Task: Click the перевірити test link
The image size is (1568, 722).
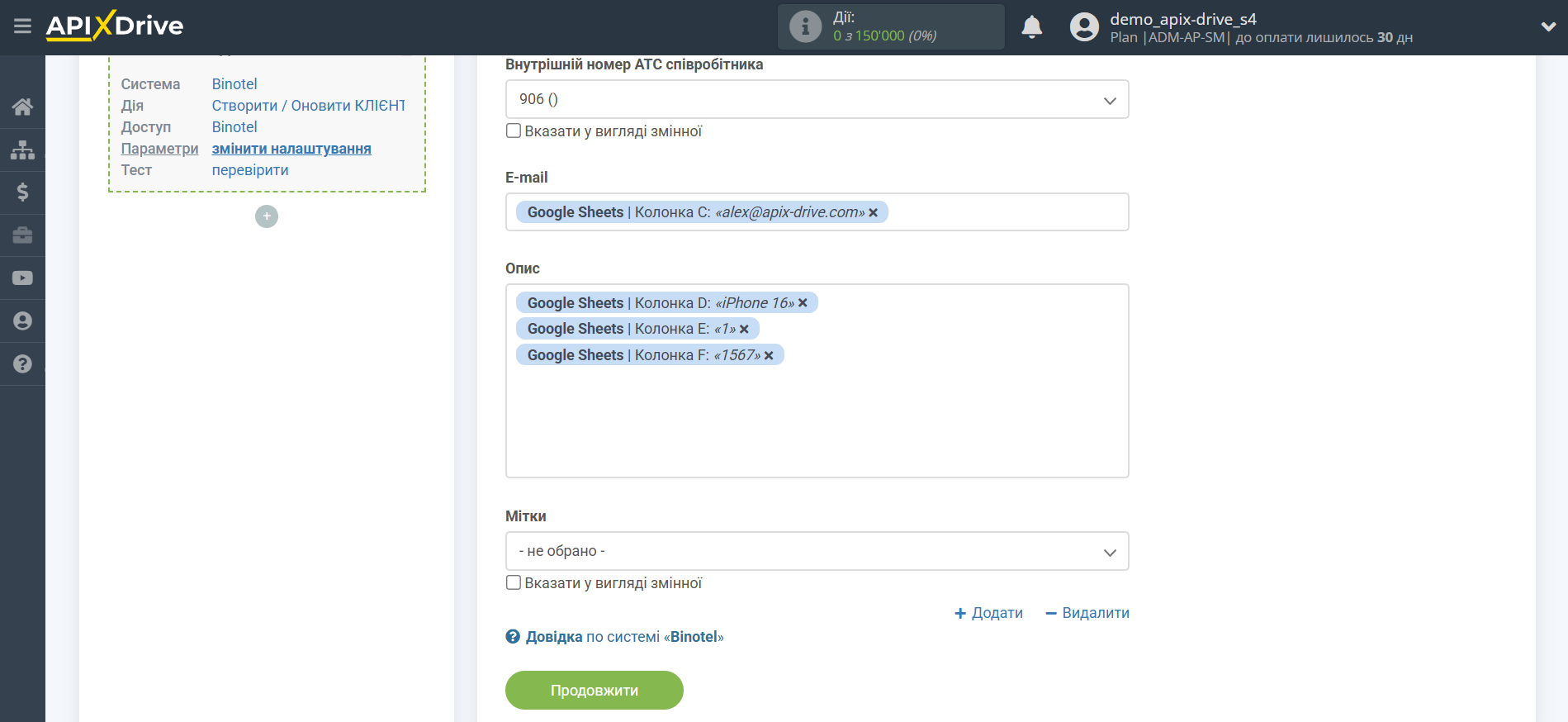Action: click(250, 170)
